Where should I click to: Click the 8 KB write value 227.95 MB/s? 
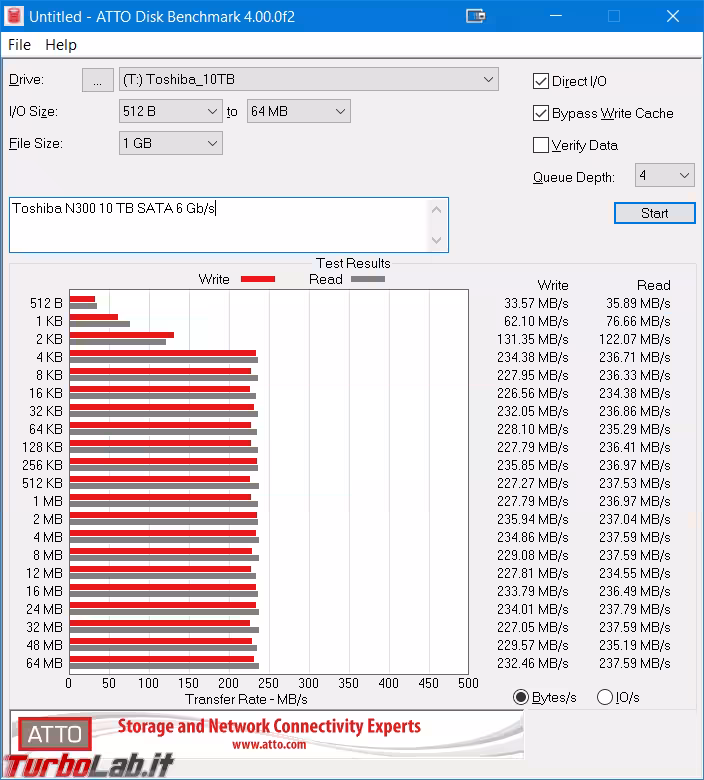(532, 375)
